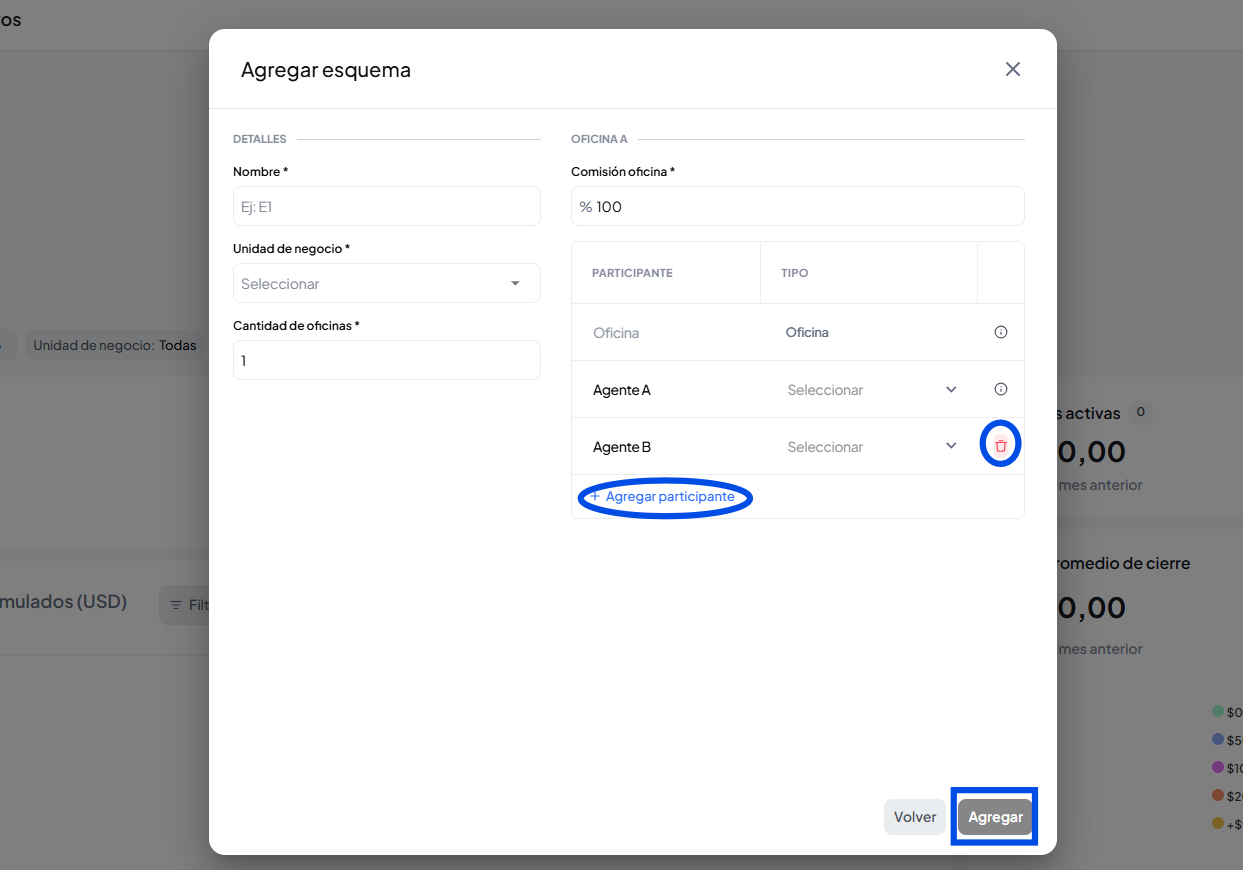Close the Agregar esquema dialog
The height and width of the screenshot is (870, 1243).
pos(1012,69)
